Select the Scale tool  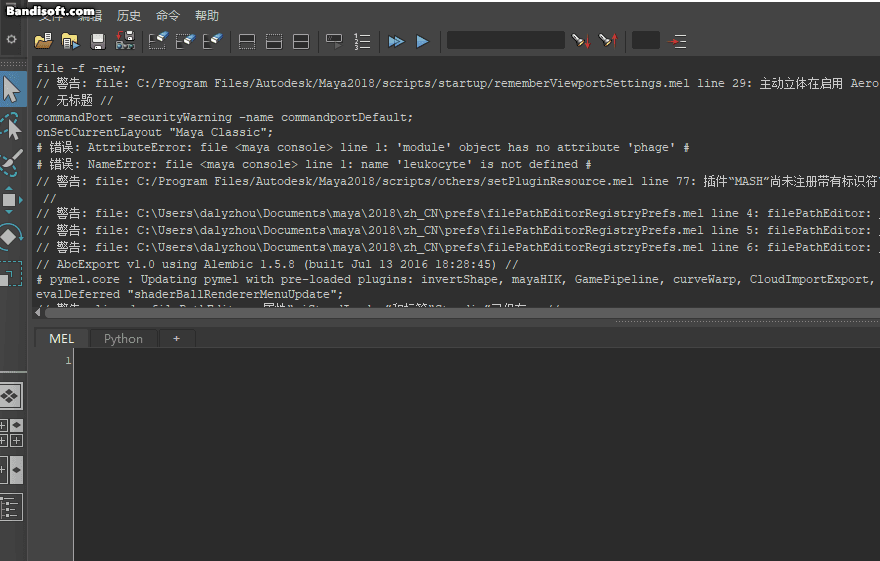click(x=10, y=274)
